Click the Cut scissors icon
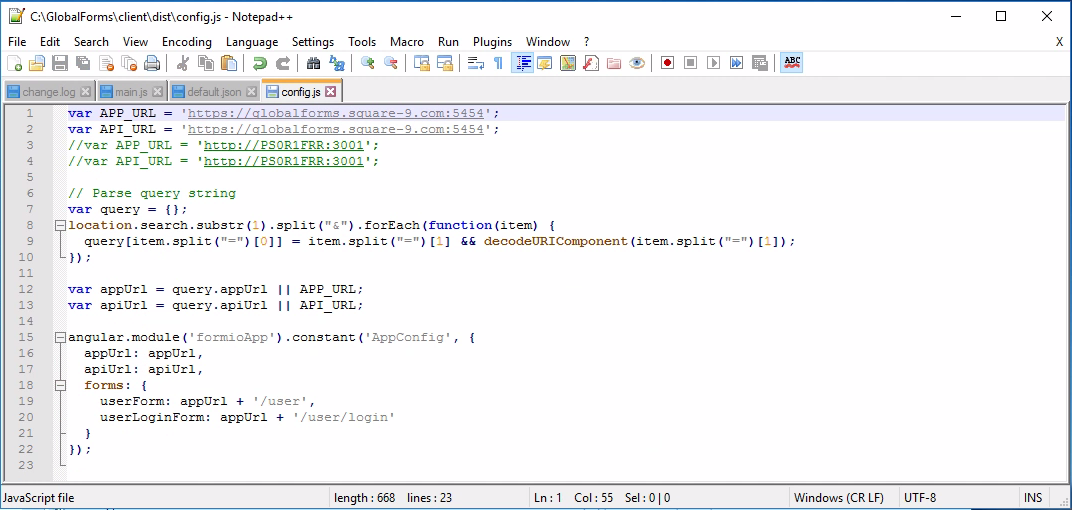Image resolution: width=1072 pixels, height=510 pixels. click(x=183, y=63)
